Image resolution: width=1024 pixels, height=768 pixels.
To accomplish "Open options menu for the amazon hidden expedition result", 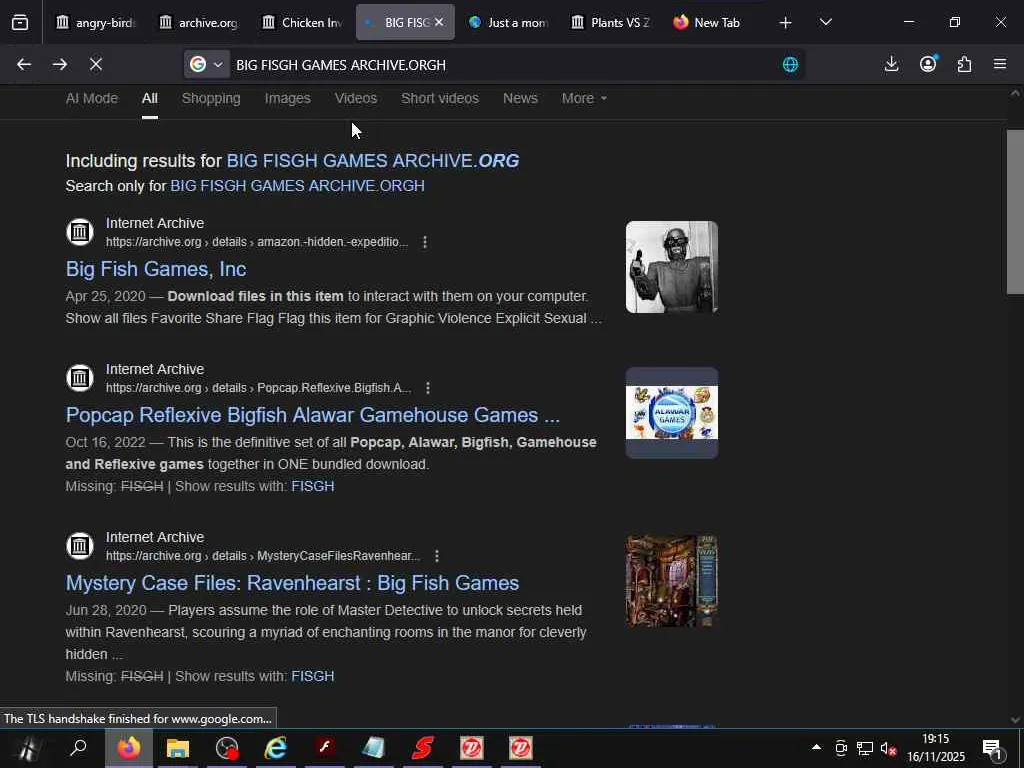I will click(x=424, y=242).
